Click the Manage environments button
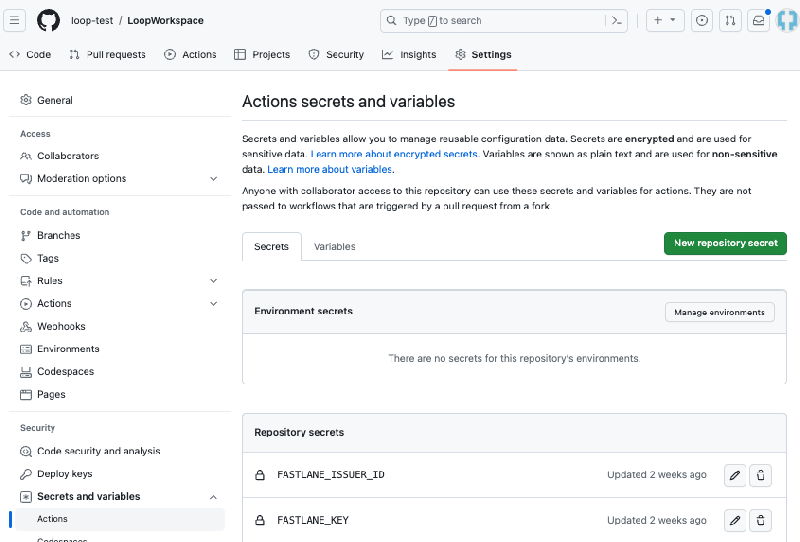 pyautogui.click(x=719, y=312)
